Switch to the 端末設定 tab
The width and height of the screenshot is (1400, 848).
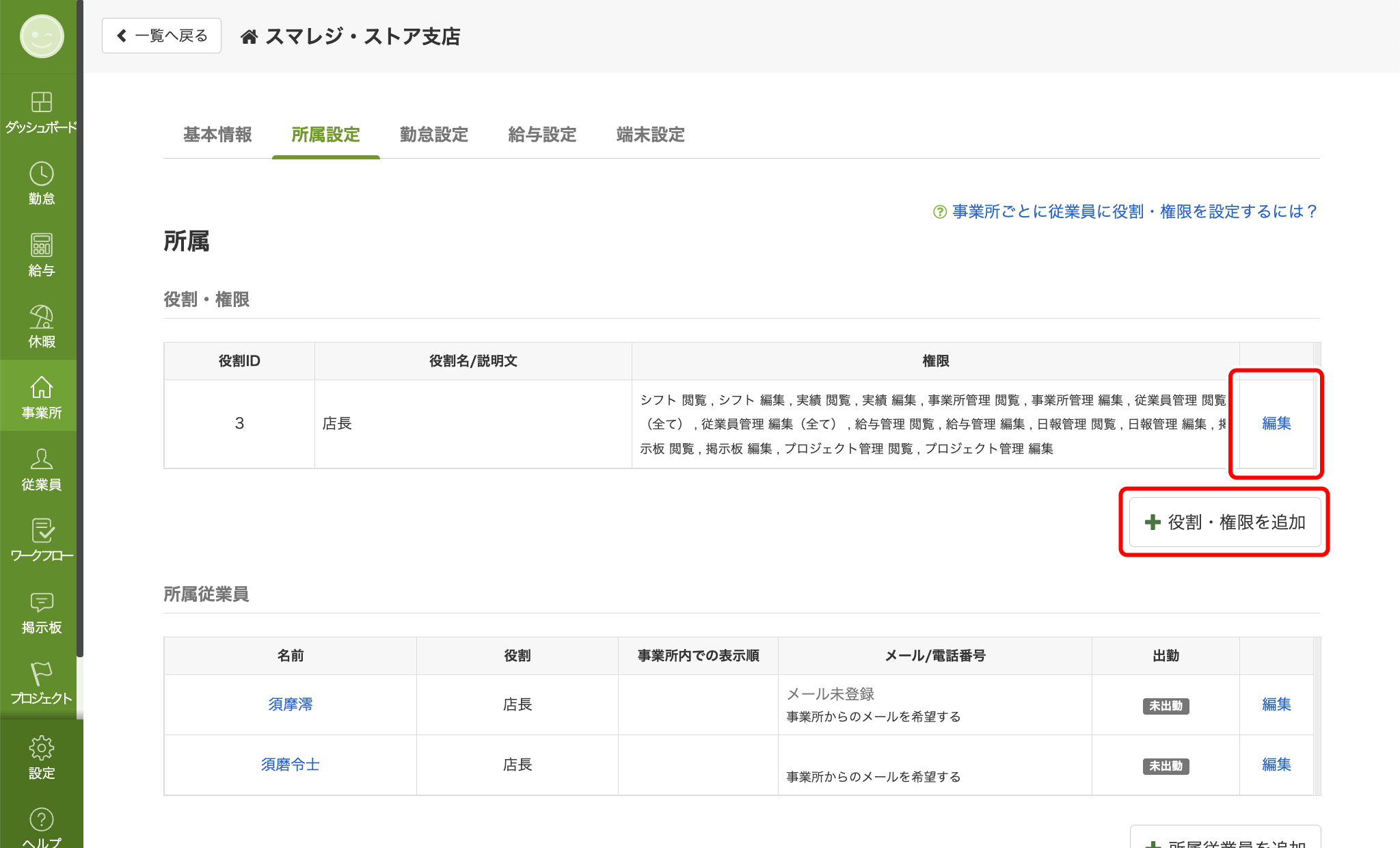click(x=650, y=135)
